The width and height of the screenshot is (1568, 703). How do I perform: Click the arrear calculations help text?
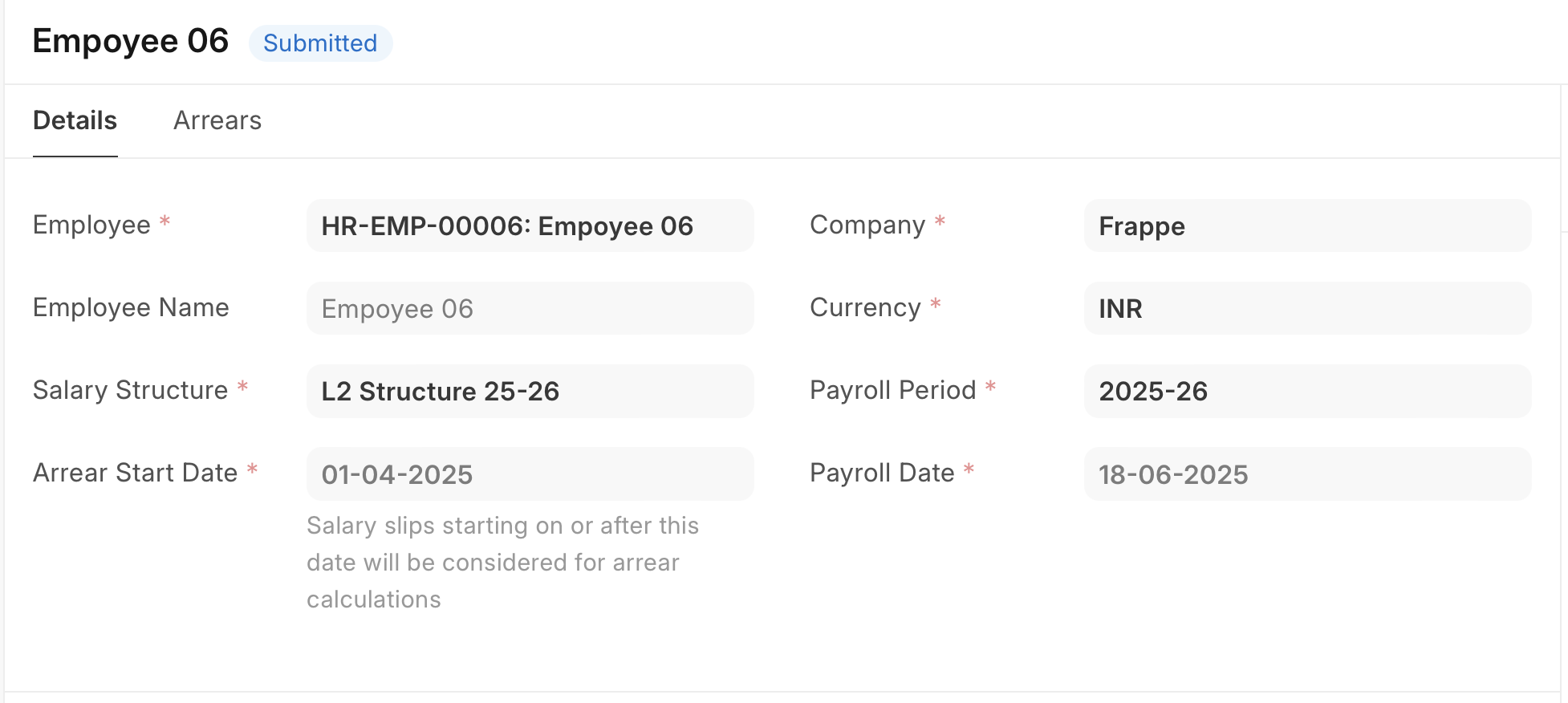(502, 562)
